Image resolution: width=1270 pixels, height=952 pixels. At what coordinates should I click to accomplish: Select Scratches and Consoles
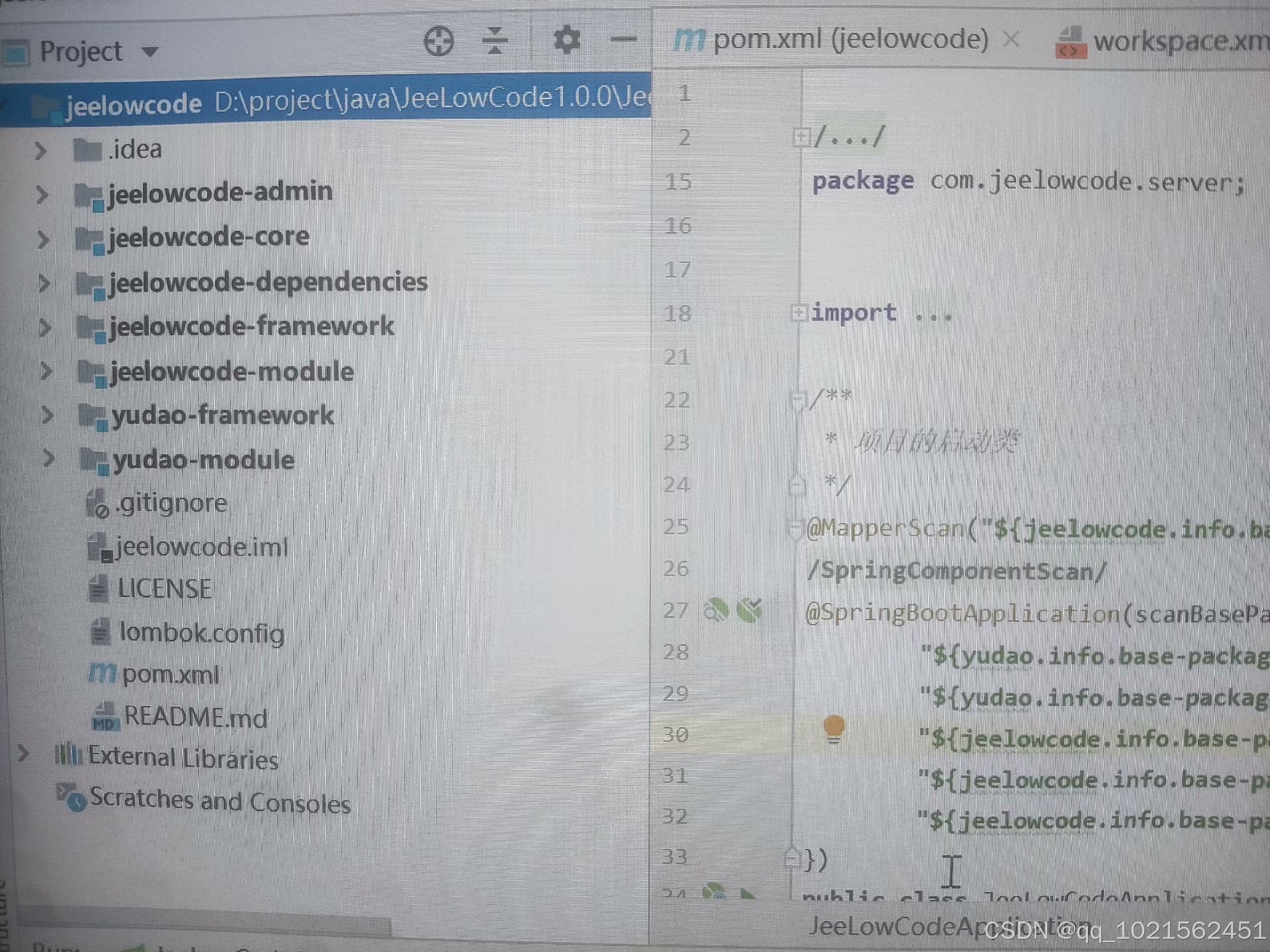coord(220,801)
